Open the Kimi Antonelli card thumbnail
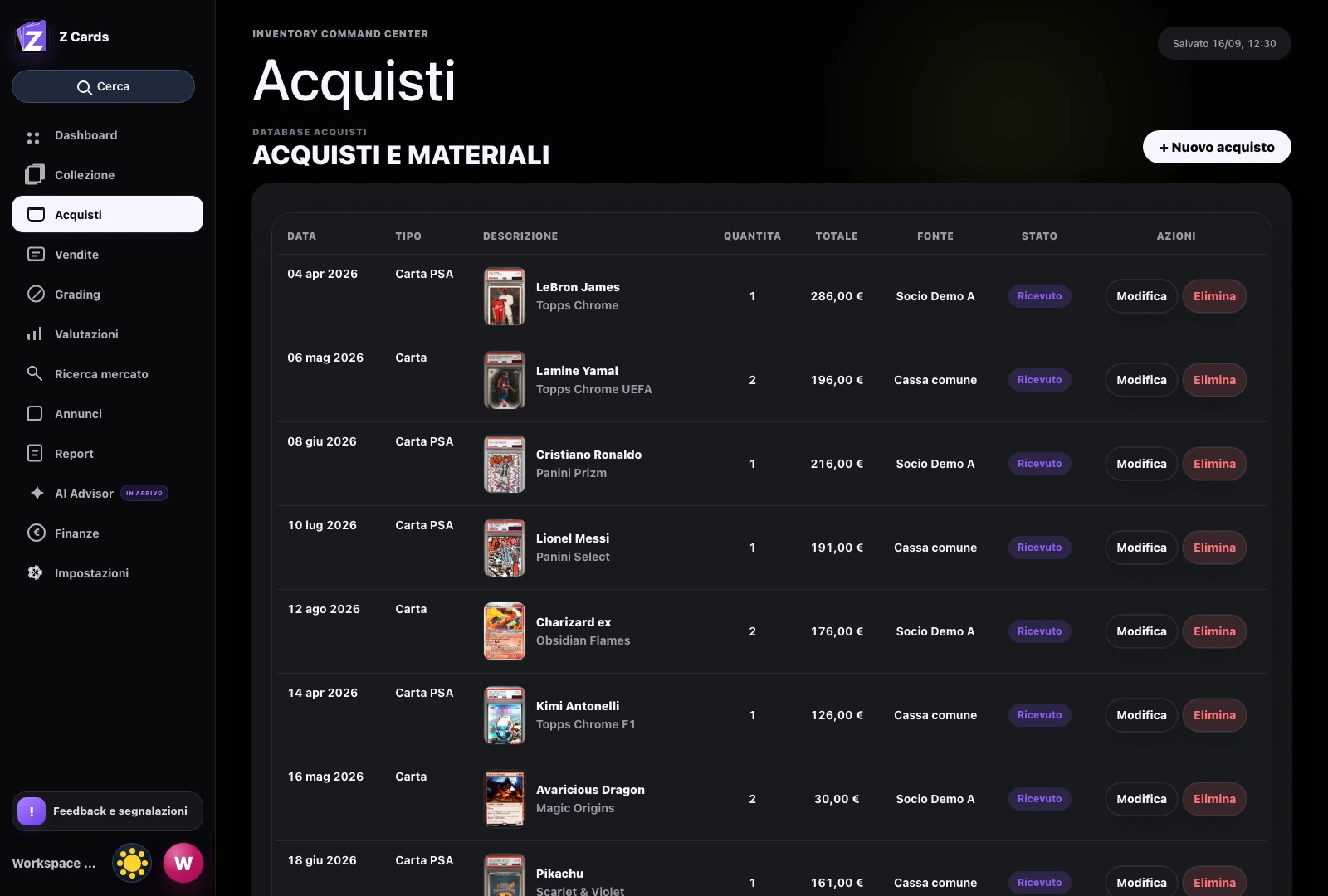This screenshot has height=896, width=1328. pos(505,715)
